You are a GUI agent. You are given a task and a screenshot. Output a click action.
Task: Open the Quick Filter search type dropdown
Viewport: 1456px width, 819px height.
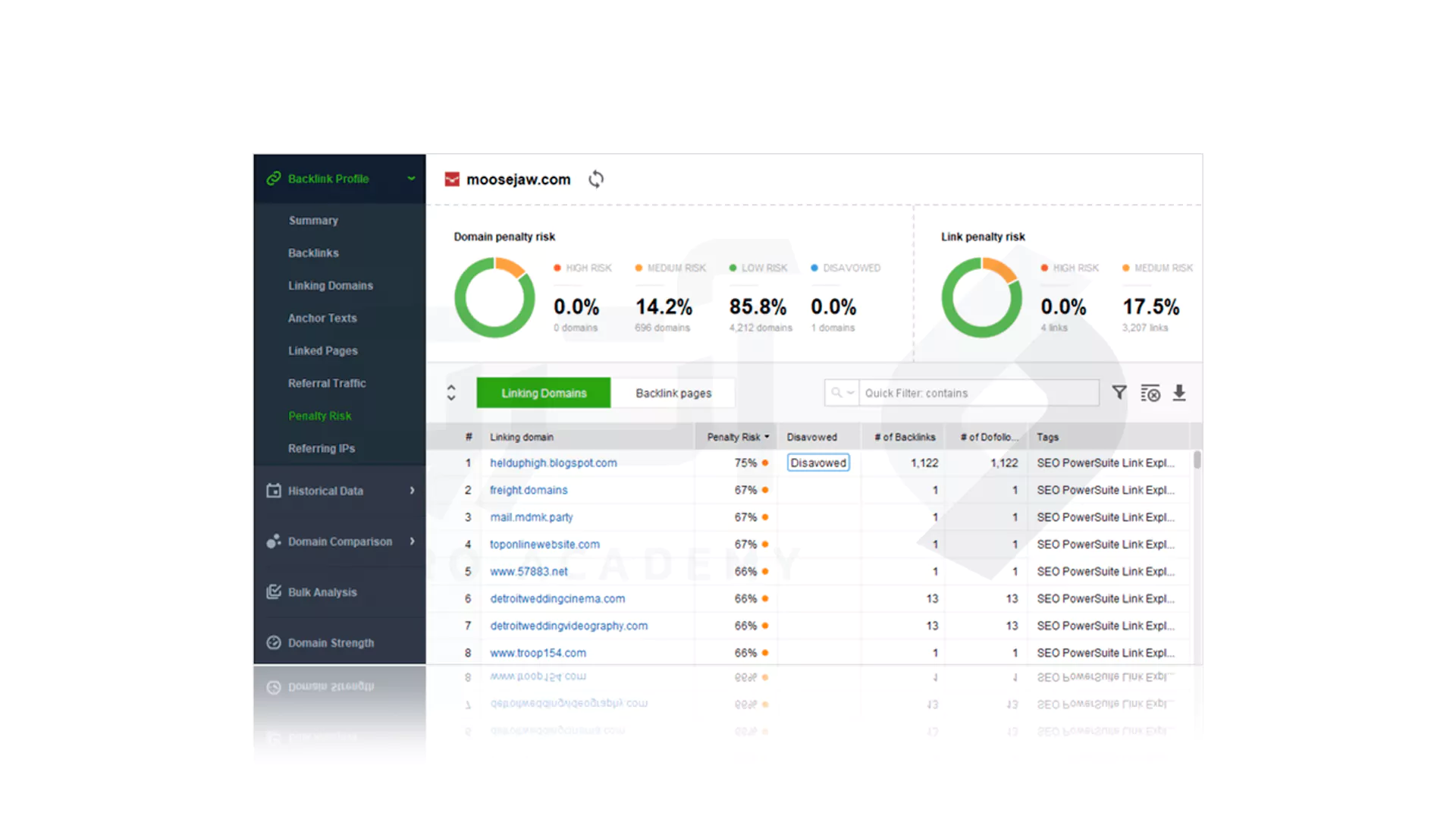(851, 393)
